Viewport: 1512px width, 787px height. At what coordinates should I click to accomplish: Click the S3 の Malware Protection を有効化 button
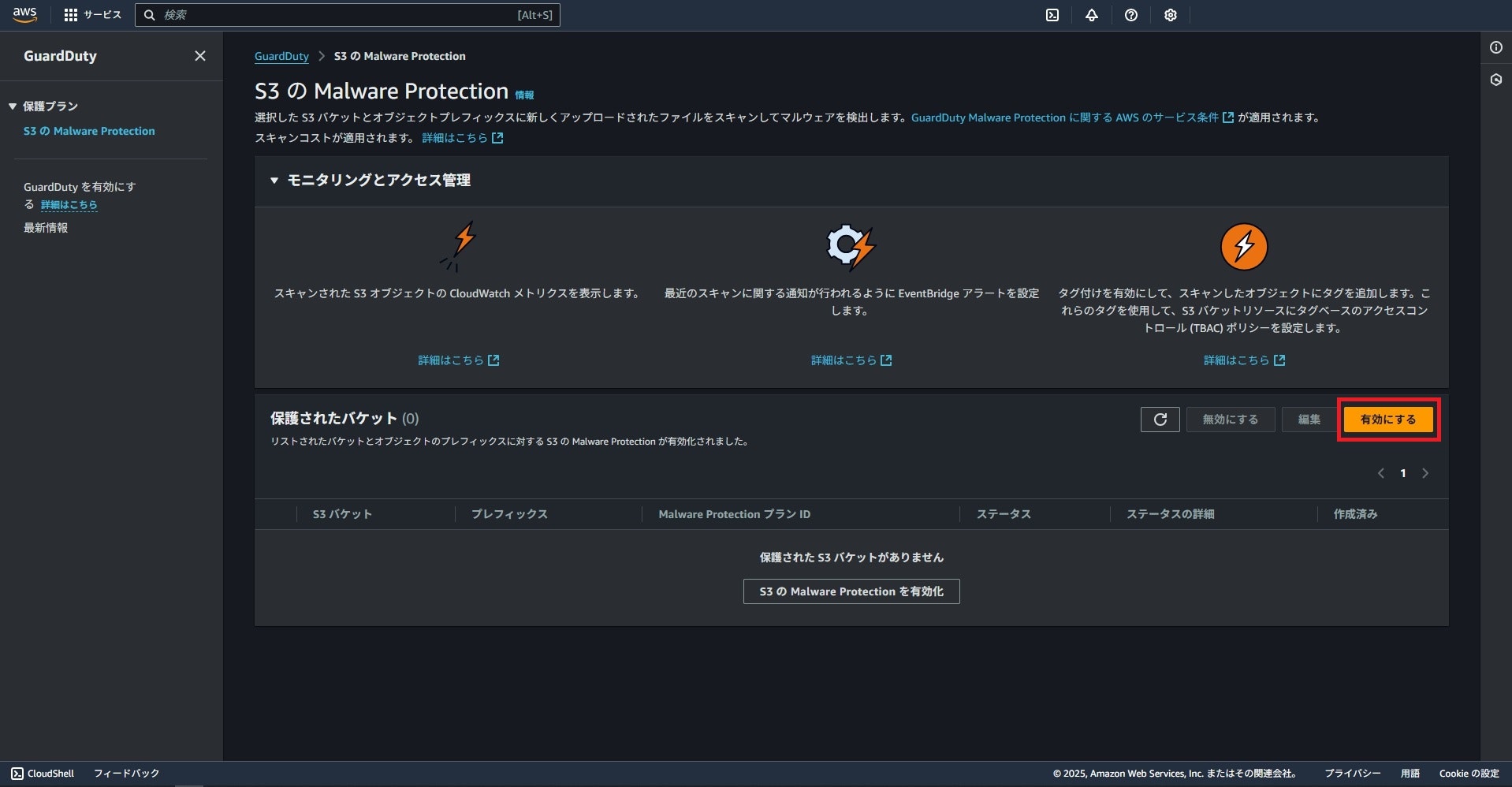coord(851,591)
